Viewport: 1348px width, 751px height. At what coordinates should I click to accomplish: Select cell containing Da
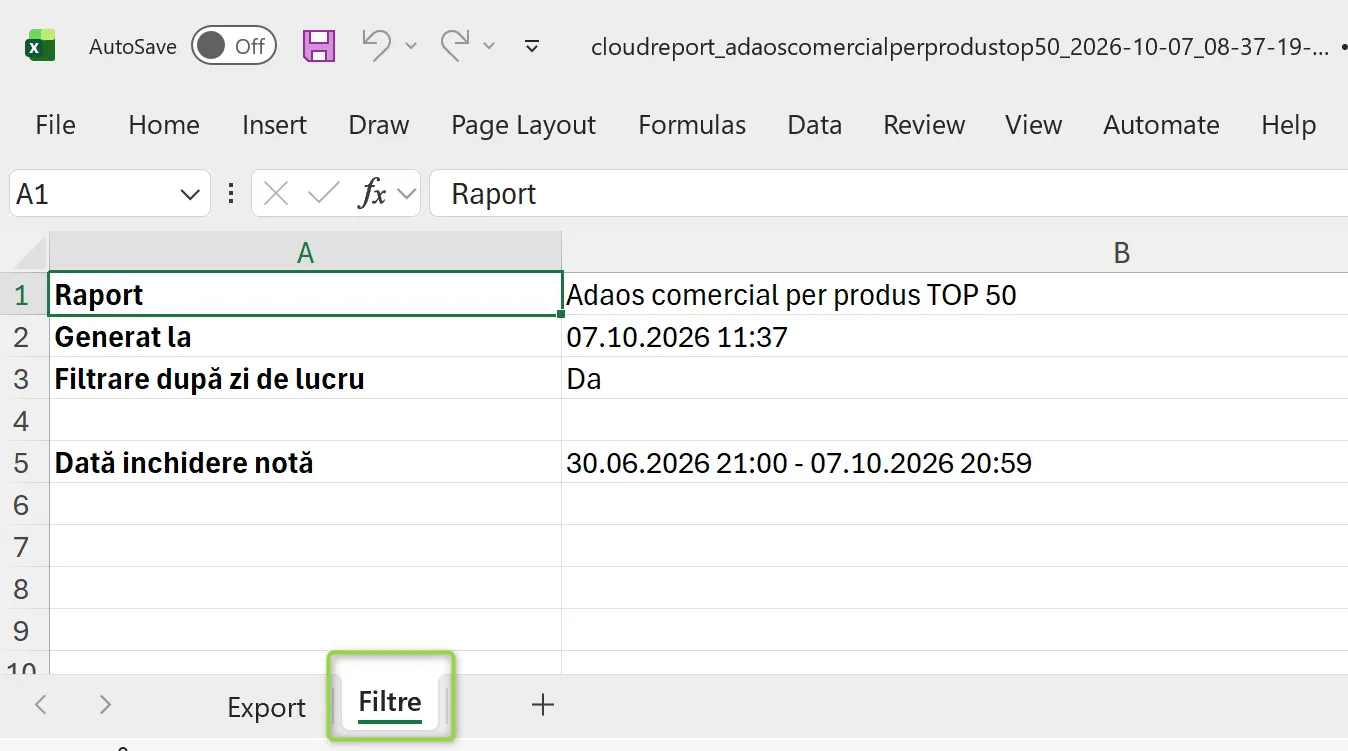pyautogui.click(x=955, y=379)
